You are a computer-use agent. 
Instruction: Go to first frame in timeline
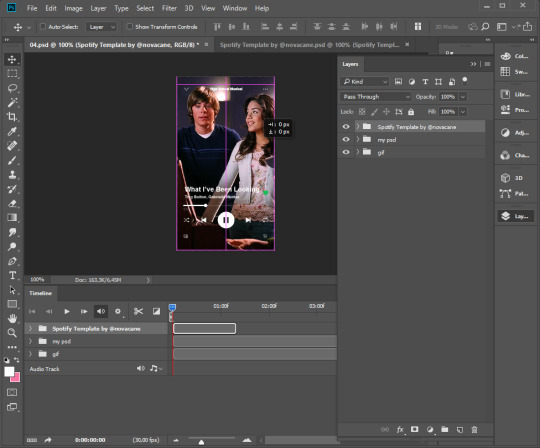(x=32, y=311)
